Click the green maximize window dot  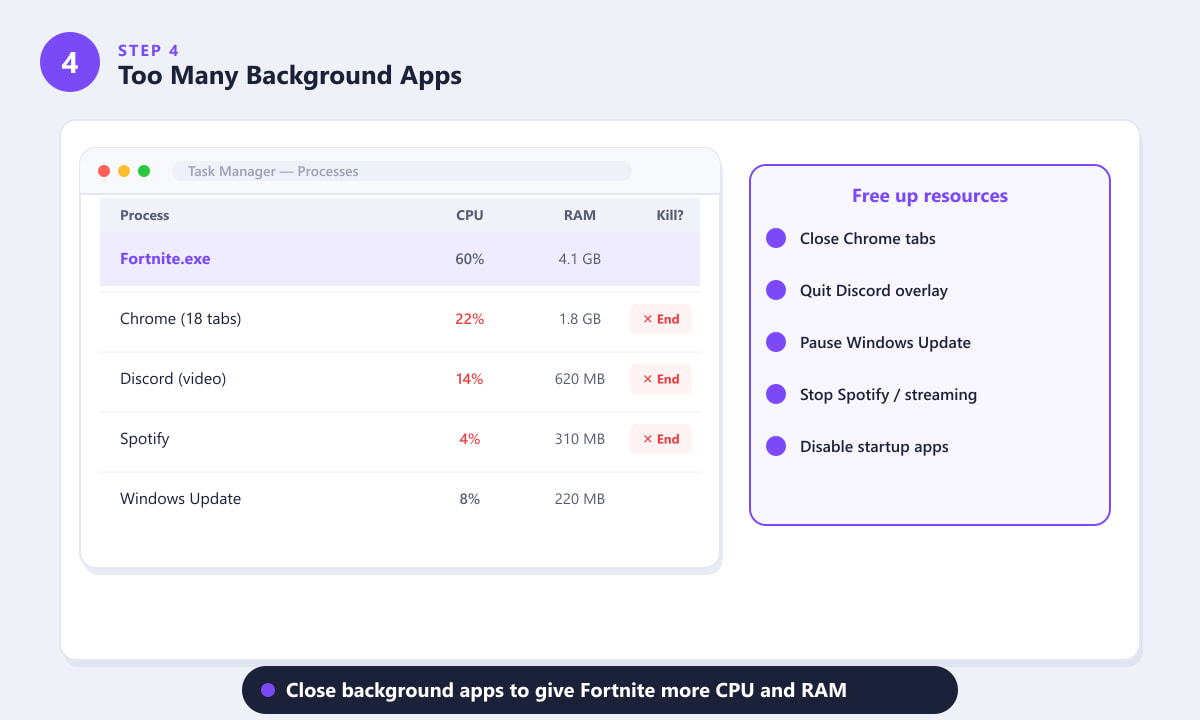(144, 171)
